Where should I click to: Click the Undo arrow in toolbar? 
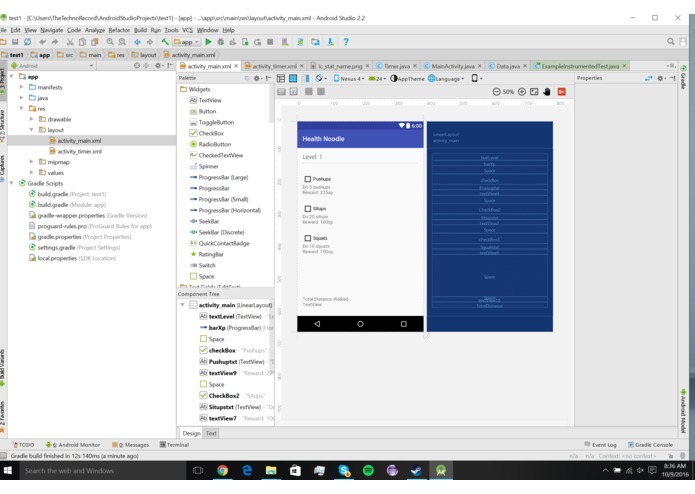[43, 42]
